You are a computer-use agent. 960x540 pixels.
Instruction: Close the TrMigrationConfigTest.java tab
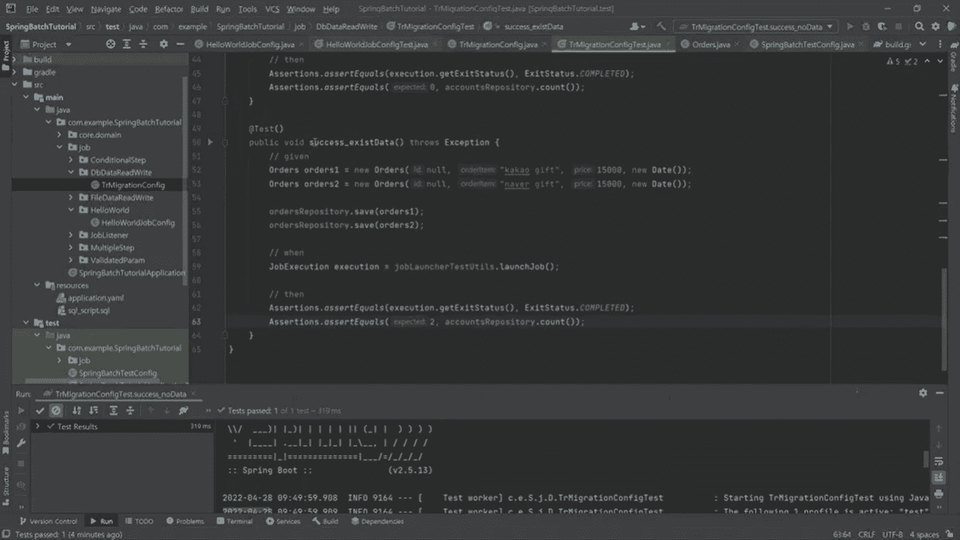pos(669,44)
